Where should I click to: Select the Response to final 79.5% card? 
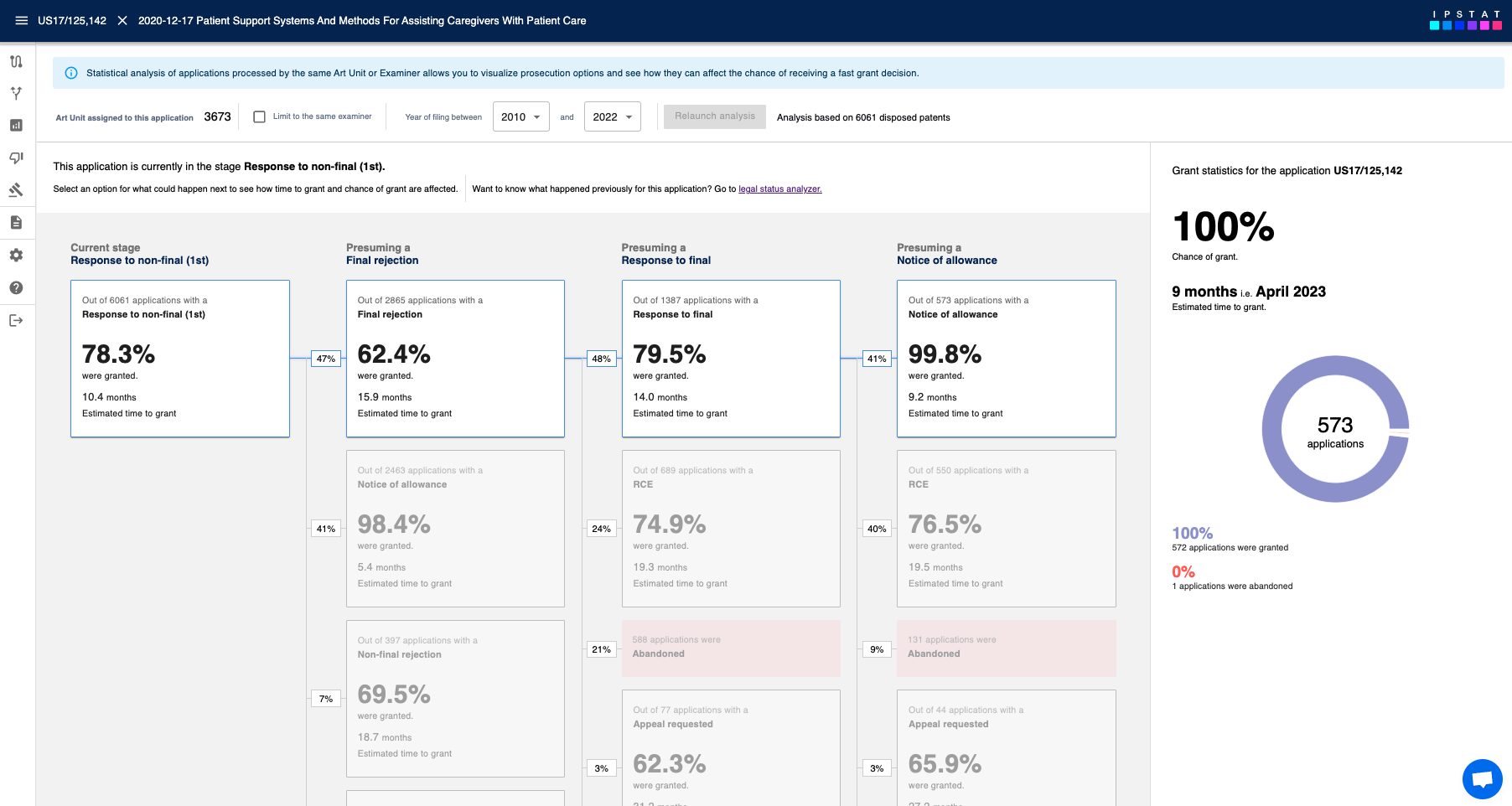pos(731,359)
